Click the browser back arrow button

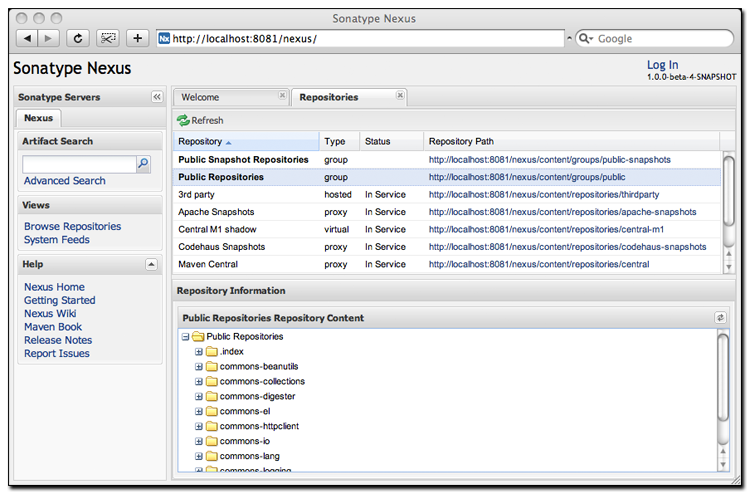point(26,38)
